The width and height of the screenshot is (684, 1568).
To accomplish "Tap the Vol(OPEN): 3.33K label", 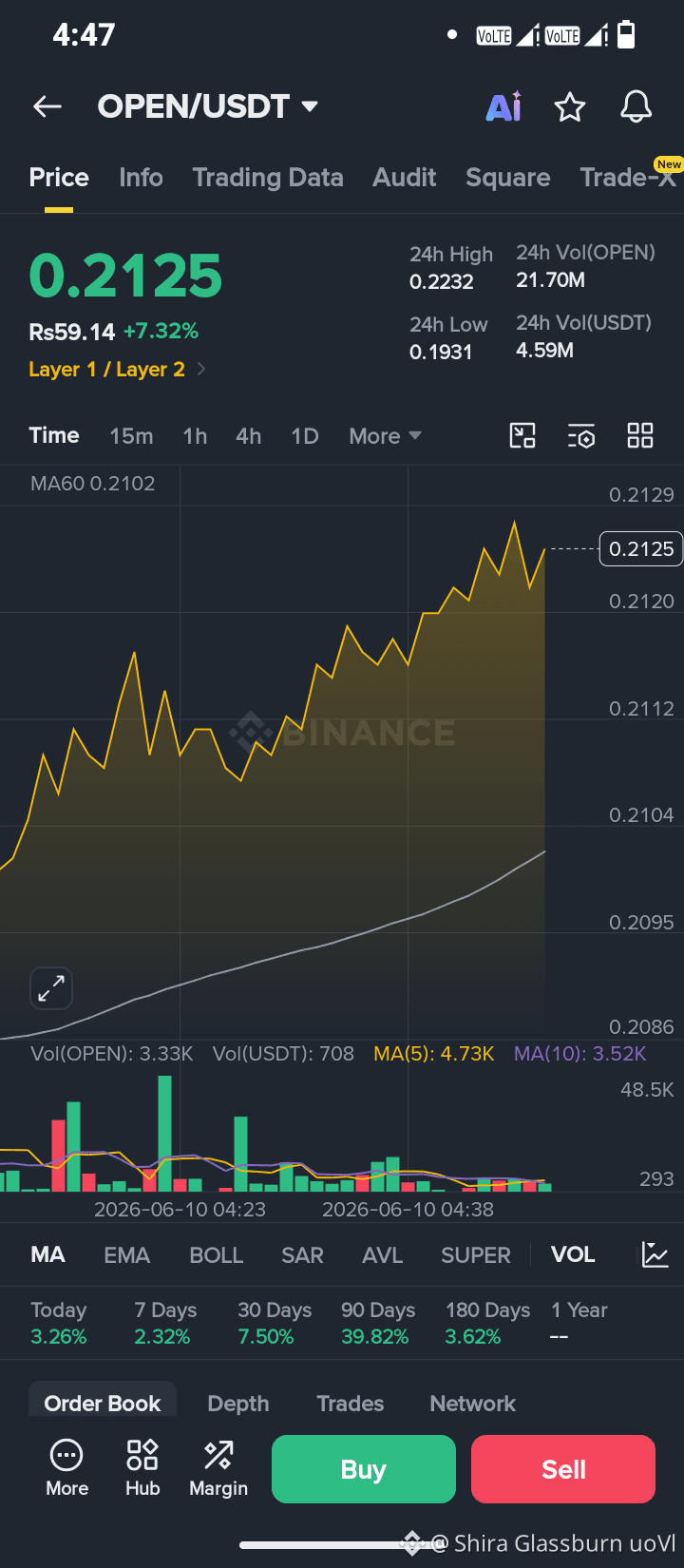I will tap(112, 1053).
